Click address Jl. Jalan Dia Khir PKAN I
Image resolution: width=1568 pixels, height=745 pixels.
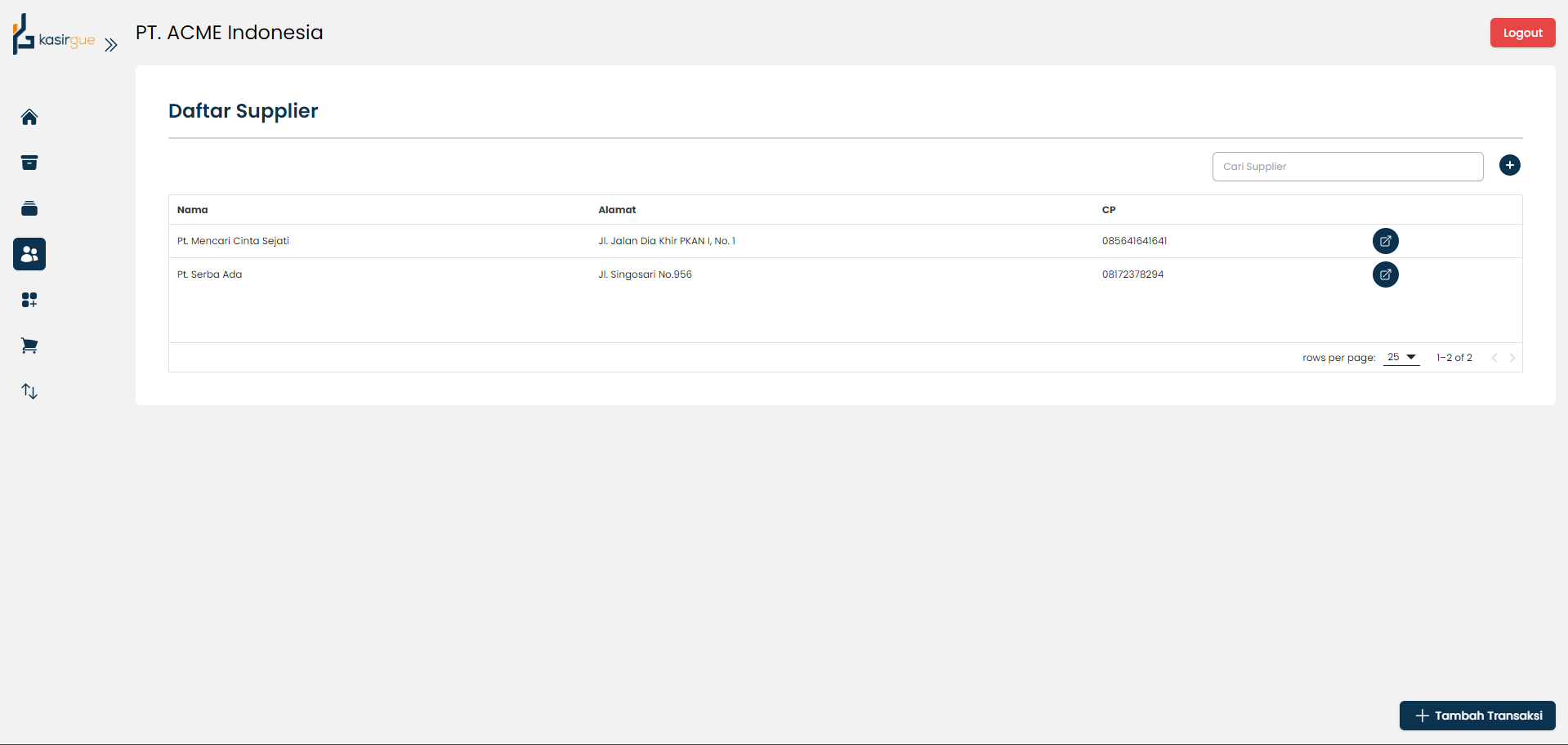667,241
